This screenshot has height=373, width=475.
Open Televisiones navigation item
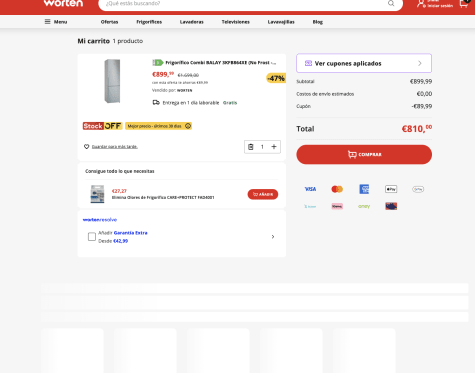[236, 22]
